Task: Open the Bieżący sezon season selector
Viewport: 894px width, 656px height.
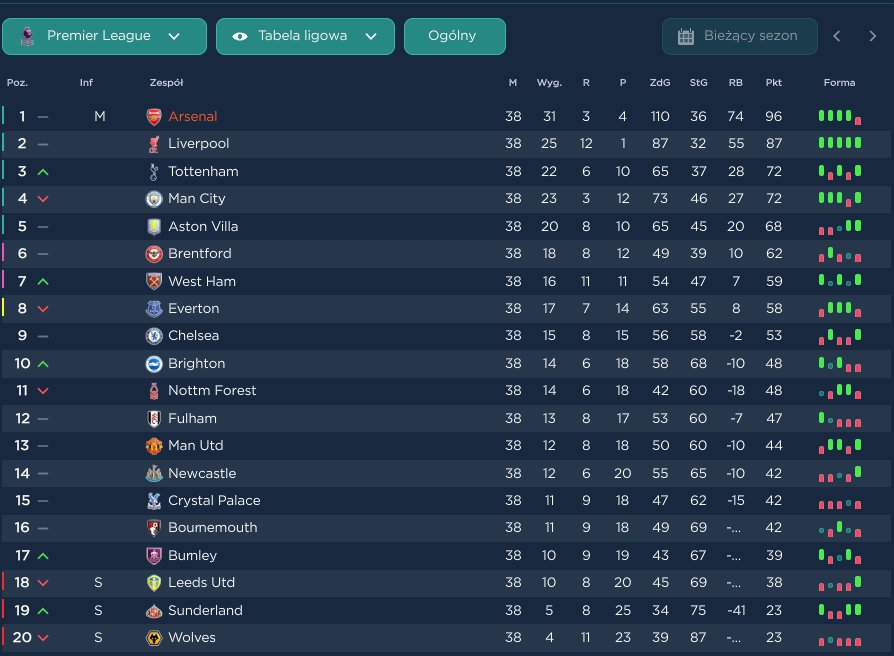Action: [739, 36]
